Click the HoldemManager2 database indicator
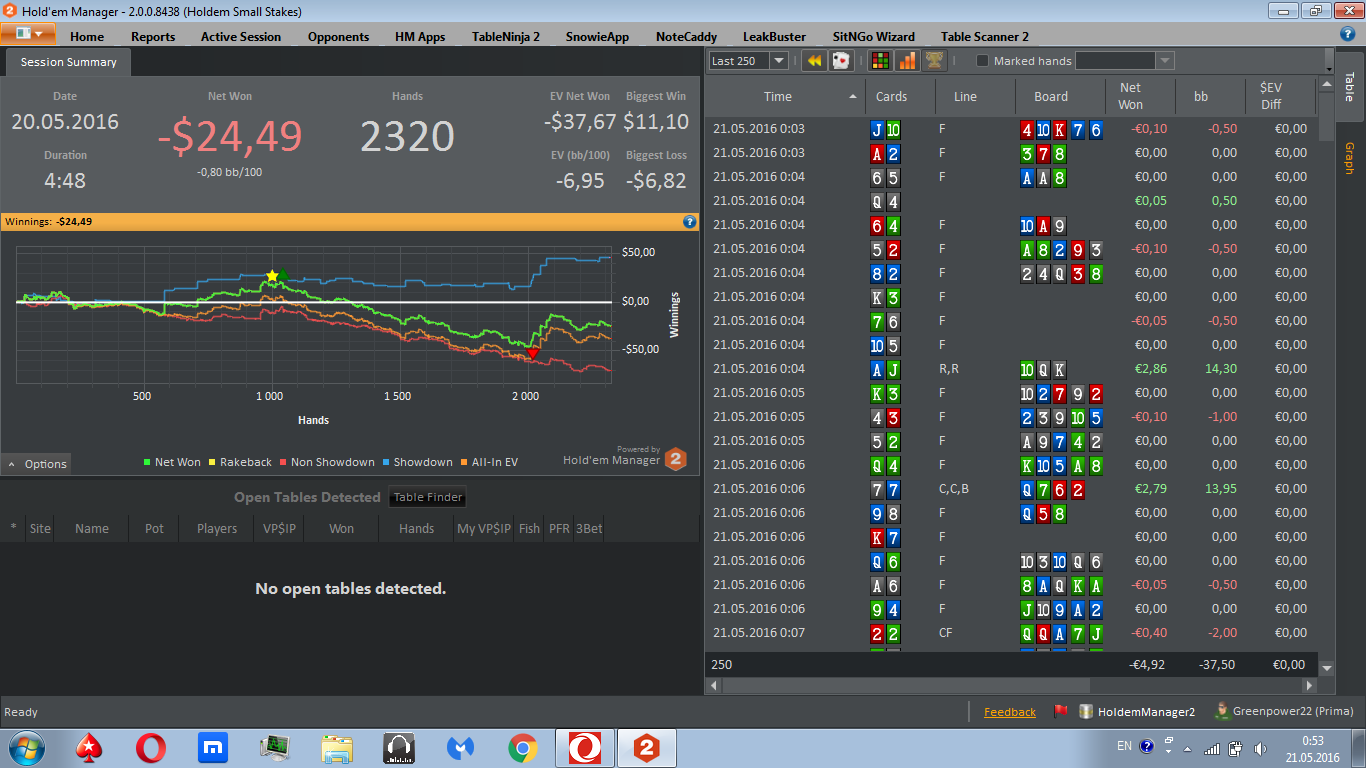 (x=1137, y=712)
